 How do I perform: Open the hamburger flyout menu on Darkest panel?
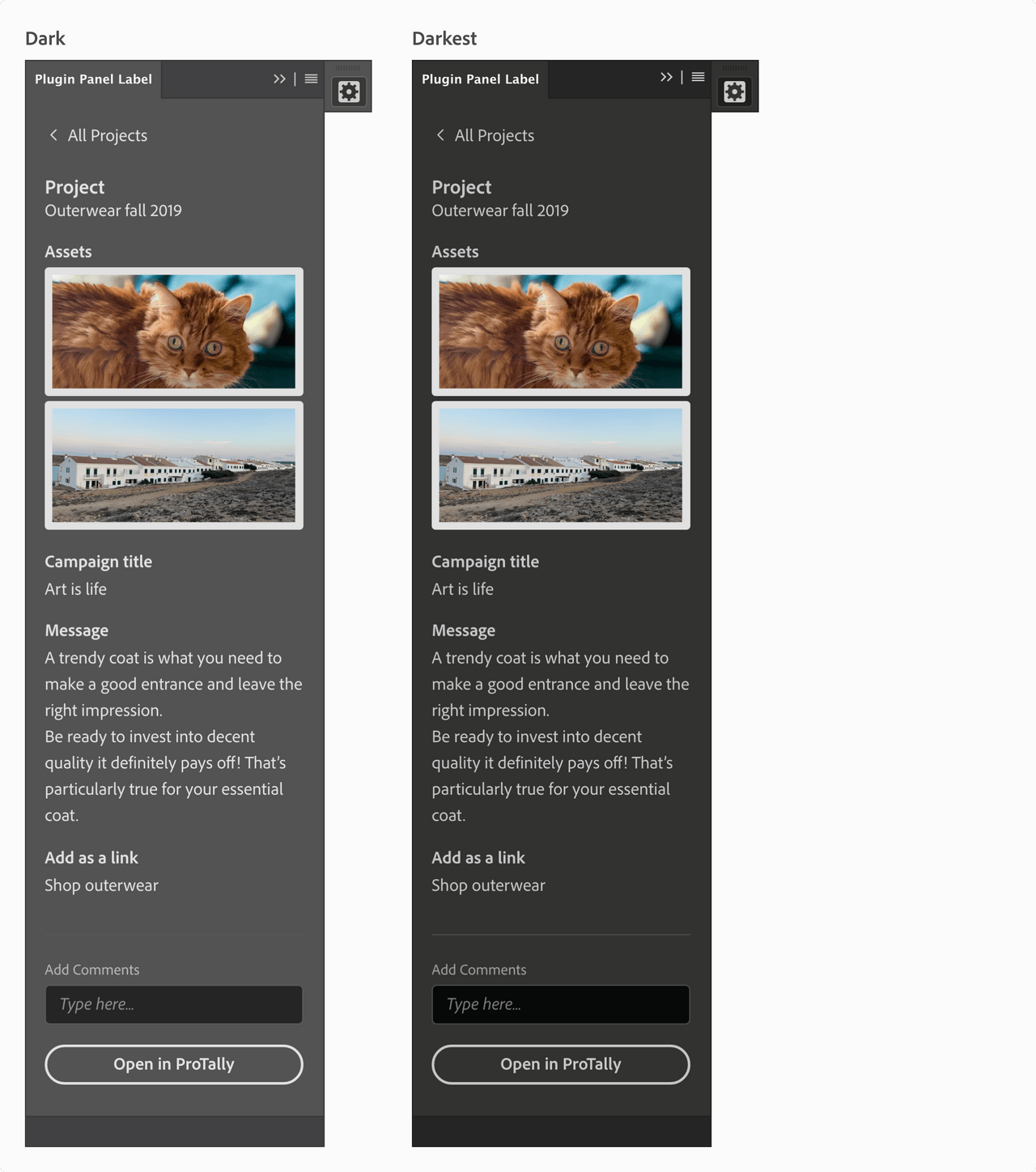click(698, 78)
